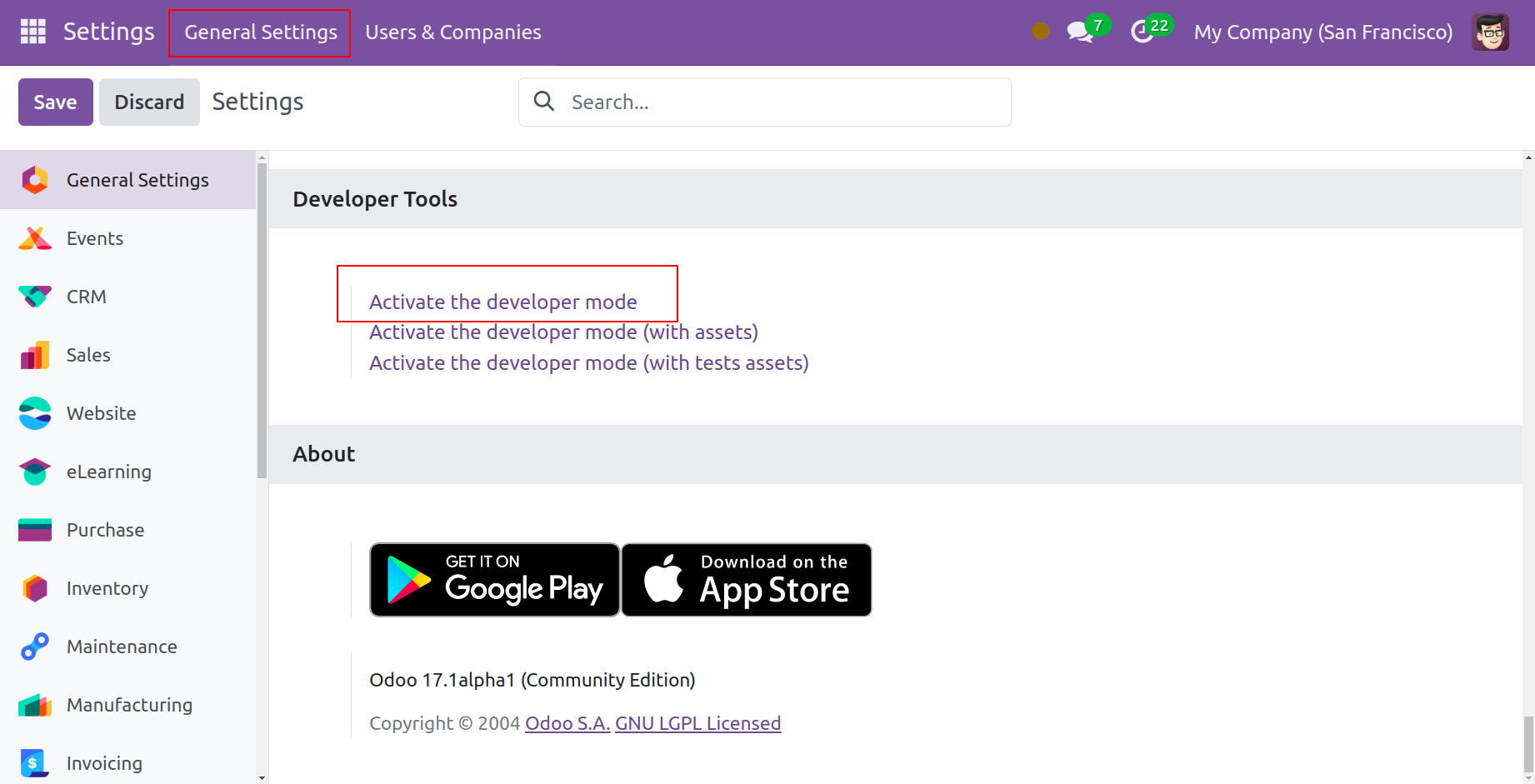Click the Events app icon
The width and height of the screenshot is (1535, 784).
pyautogui.click(x=35, y=238)
